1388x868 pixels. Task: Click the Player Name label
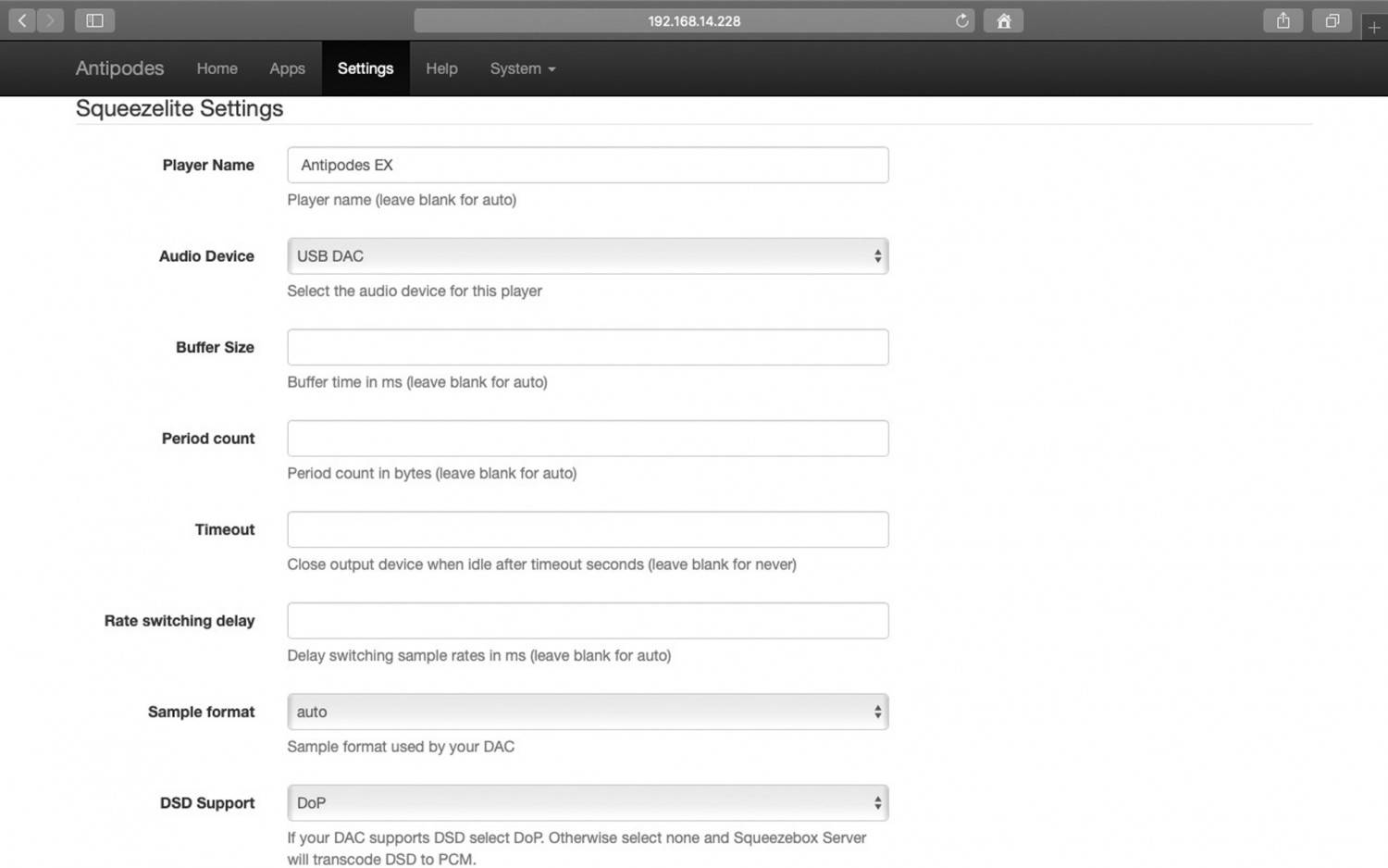point(208,165)
